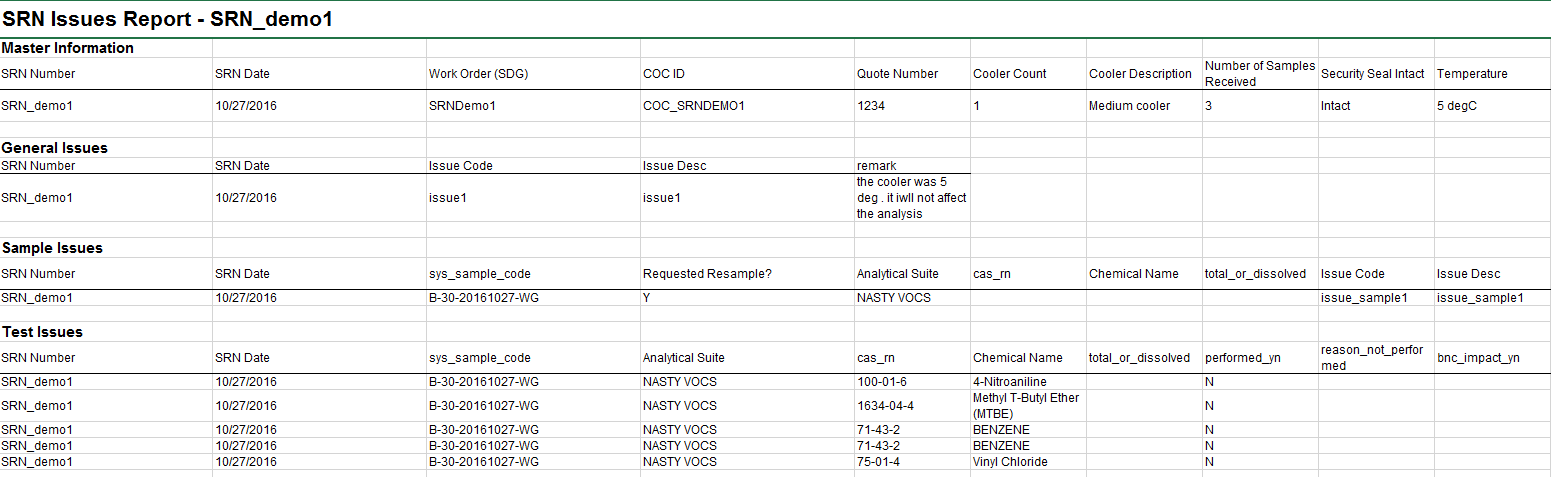Screen dimensions: 1551x477
Task: Click the Quote Number value 1234
Action: (871, 106)
